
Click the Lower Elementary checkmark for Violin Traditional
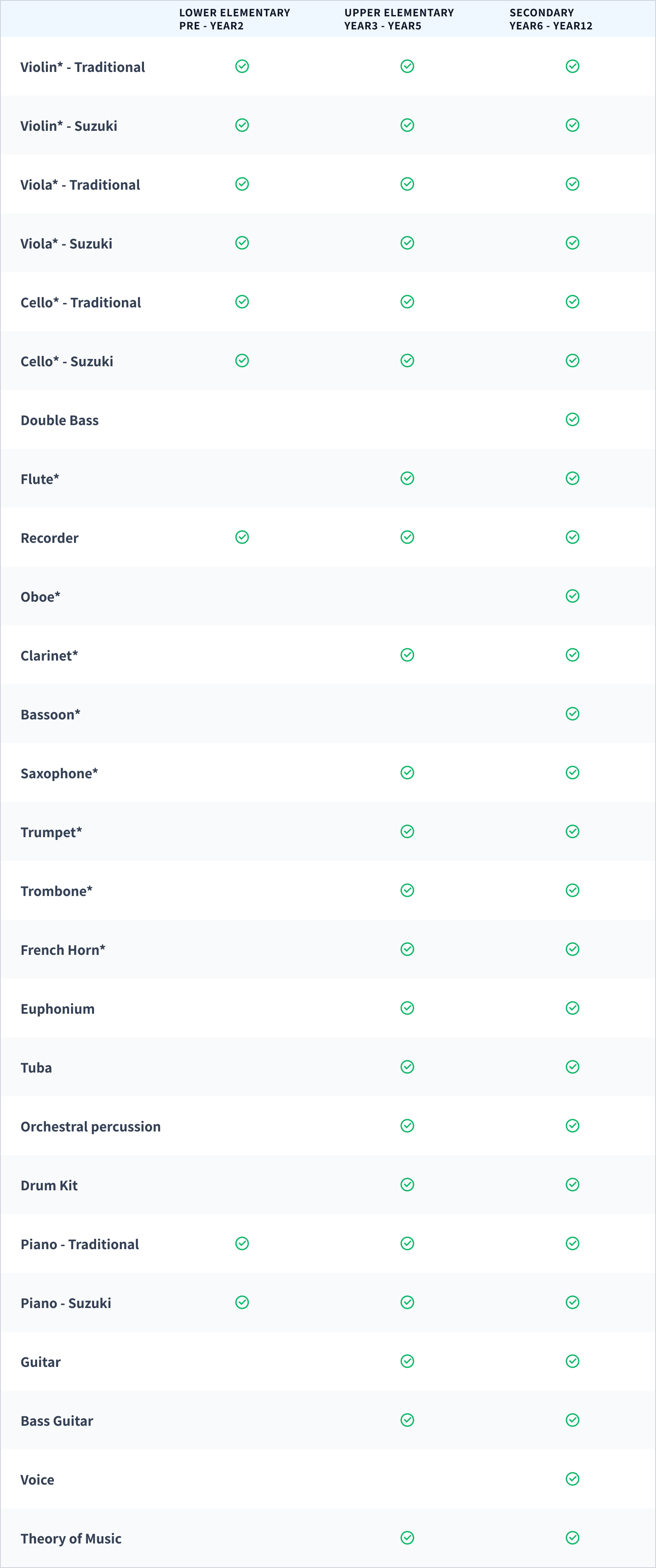click(242, 66)
